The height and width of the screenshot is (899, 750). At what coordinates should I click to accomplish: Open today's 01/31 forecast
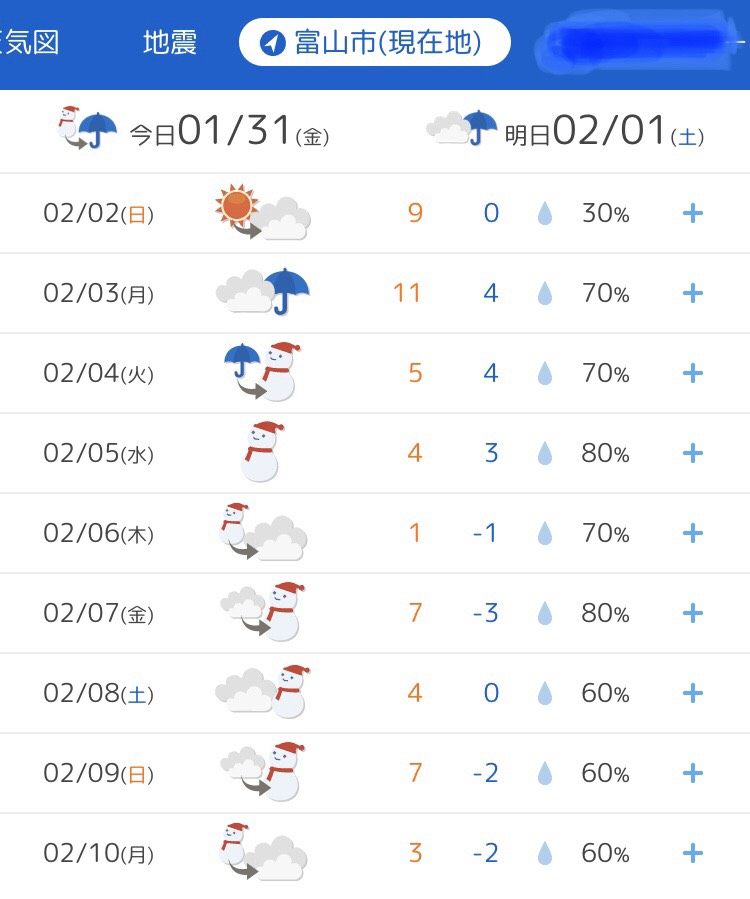click(194, 130)
